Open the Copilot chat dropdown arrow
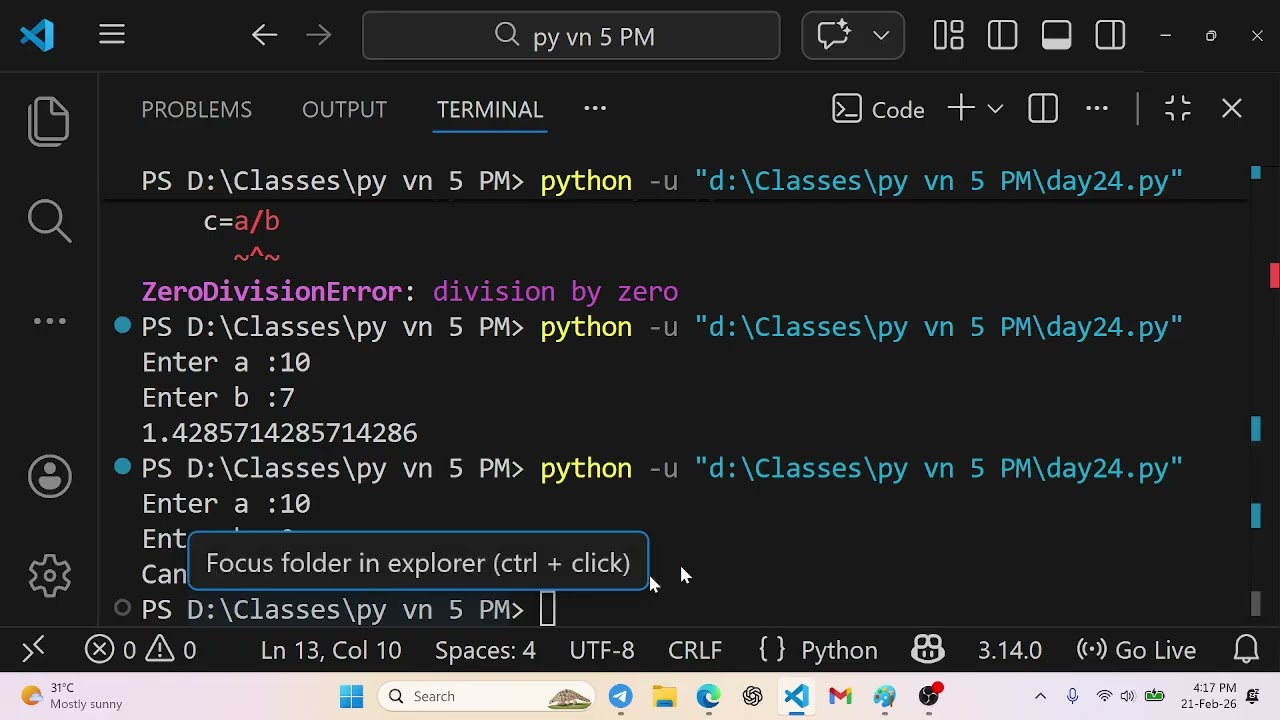The image size is (1280, 720). click(x=881, y=36)
